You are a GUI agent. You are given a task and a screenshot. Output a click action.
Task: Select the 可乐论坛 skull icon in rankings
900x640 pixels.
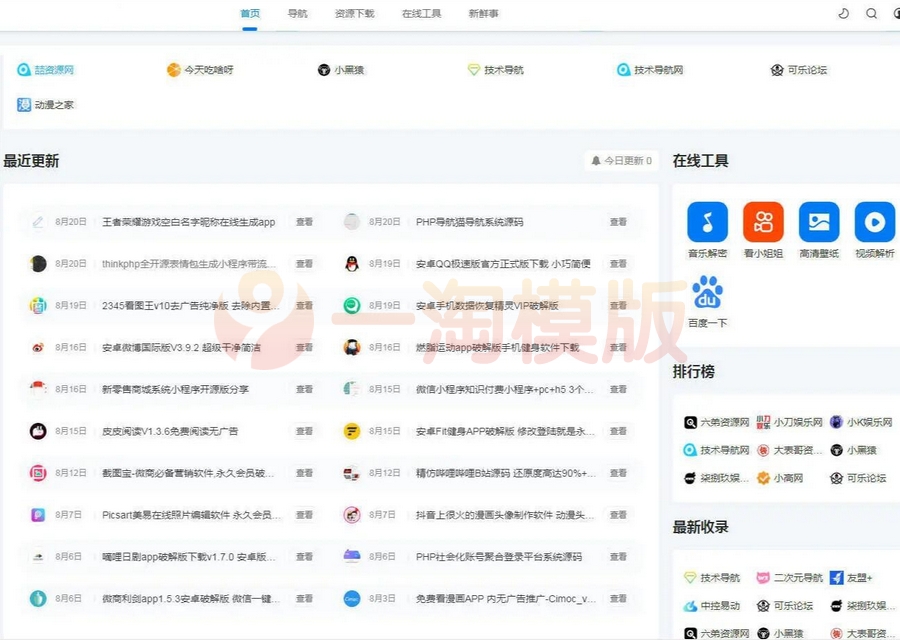point(837,479)
